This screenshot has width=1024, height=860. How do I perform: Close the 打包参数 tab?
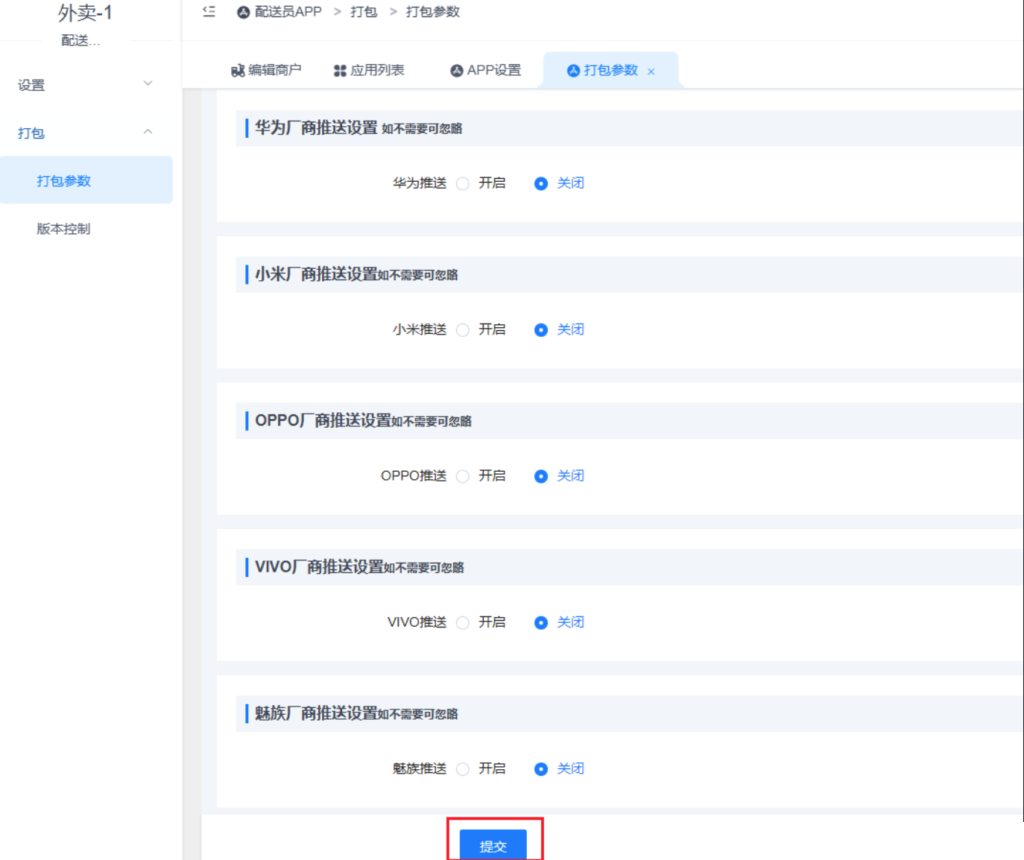click(651, 72)
